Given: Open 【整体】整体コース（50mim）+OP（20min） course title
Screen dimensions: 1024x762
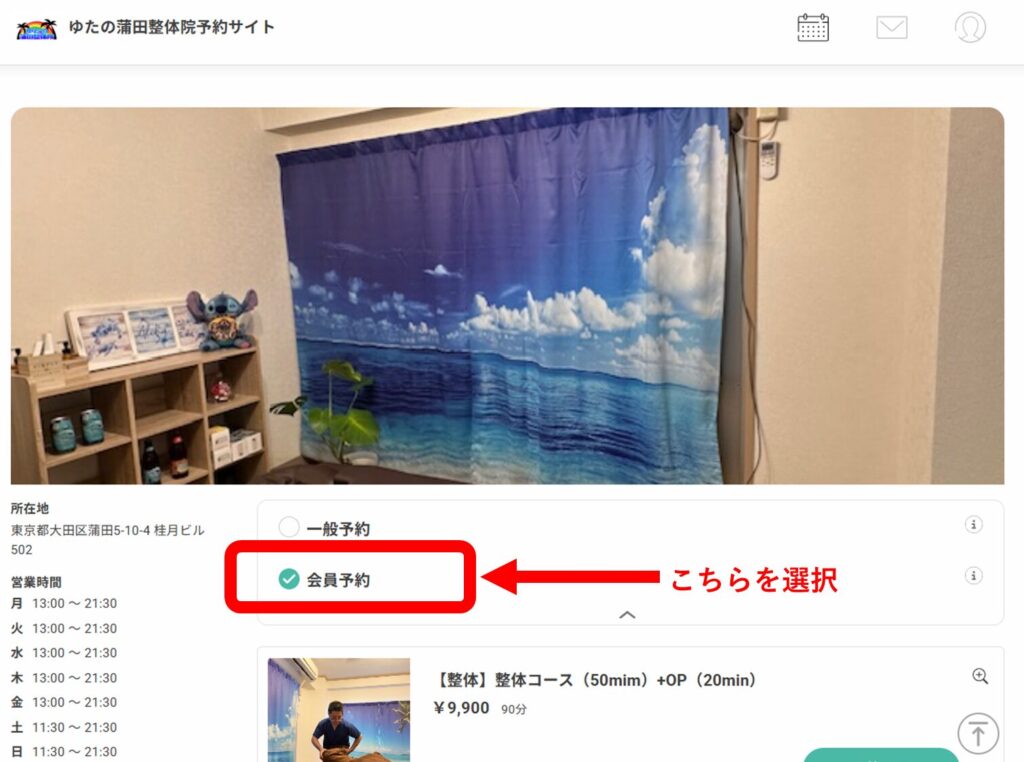Looking at the screenshot, I should tap(594, 680).
